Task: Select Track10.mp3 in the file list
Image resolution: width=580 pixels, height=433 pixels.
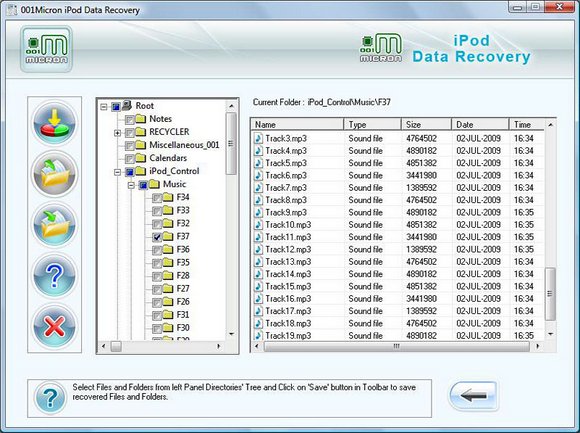Action: [289, 225]
